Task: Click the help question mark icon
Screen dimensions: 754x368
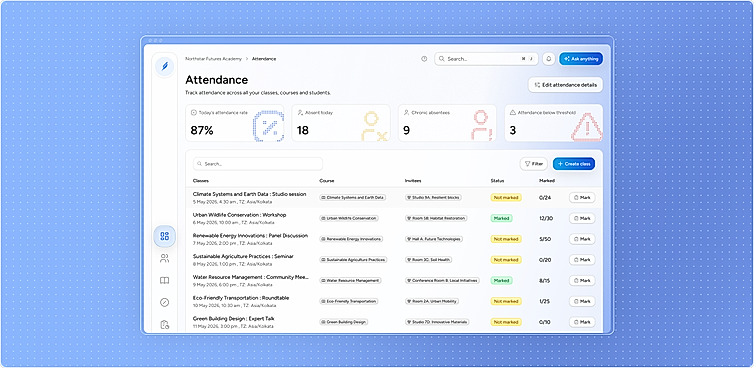Action: (424, 59)
